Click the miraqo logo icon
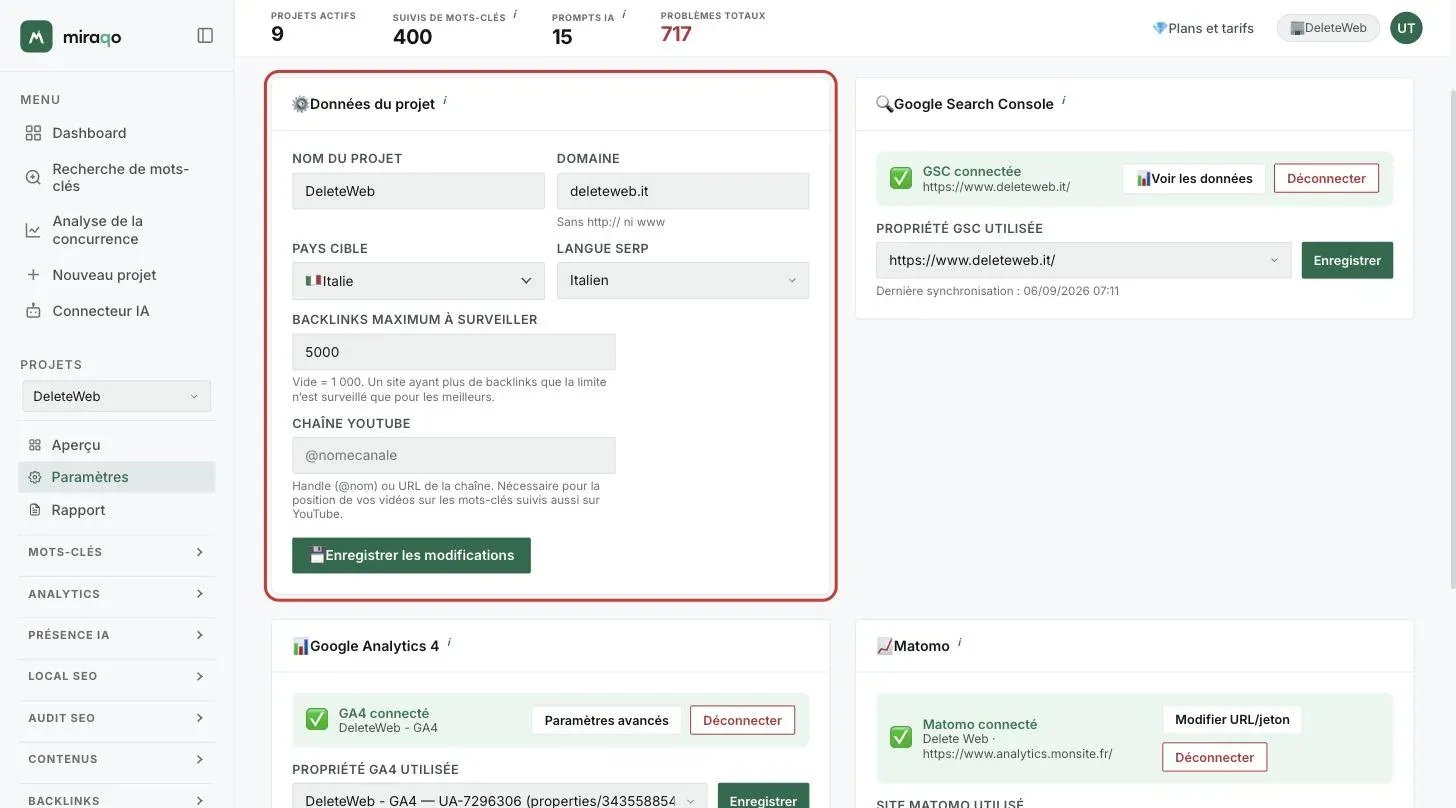Screen dimensions: 1456x808 [x=37, y=36]
